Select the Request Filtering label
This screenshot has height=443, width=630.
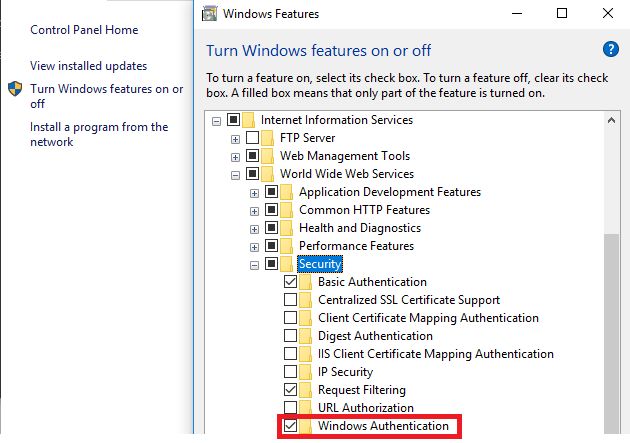click(362, 390)
